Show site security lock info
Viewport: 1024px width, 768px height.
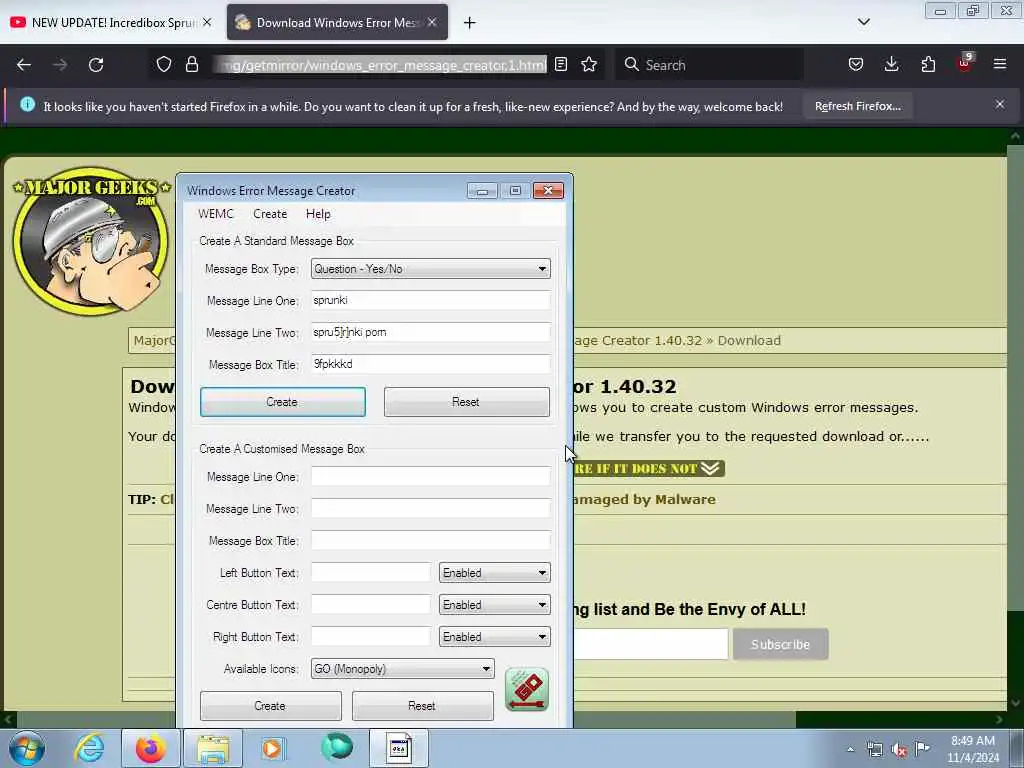coord(192,65)
